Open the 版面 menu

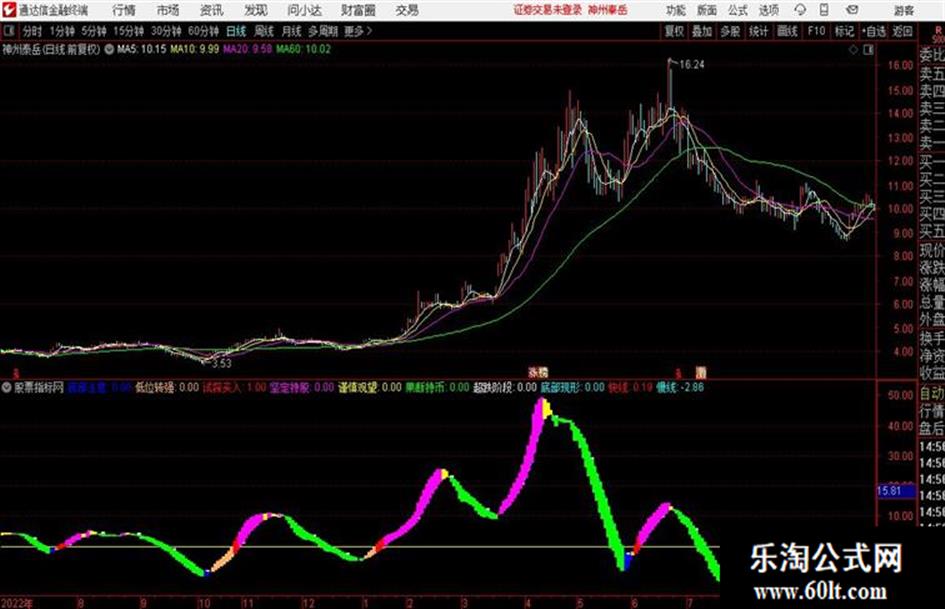pyautogui.click(x=707, y=10)
